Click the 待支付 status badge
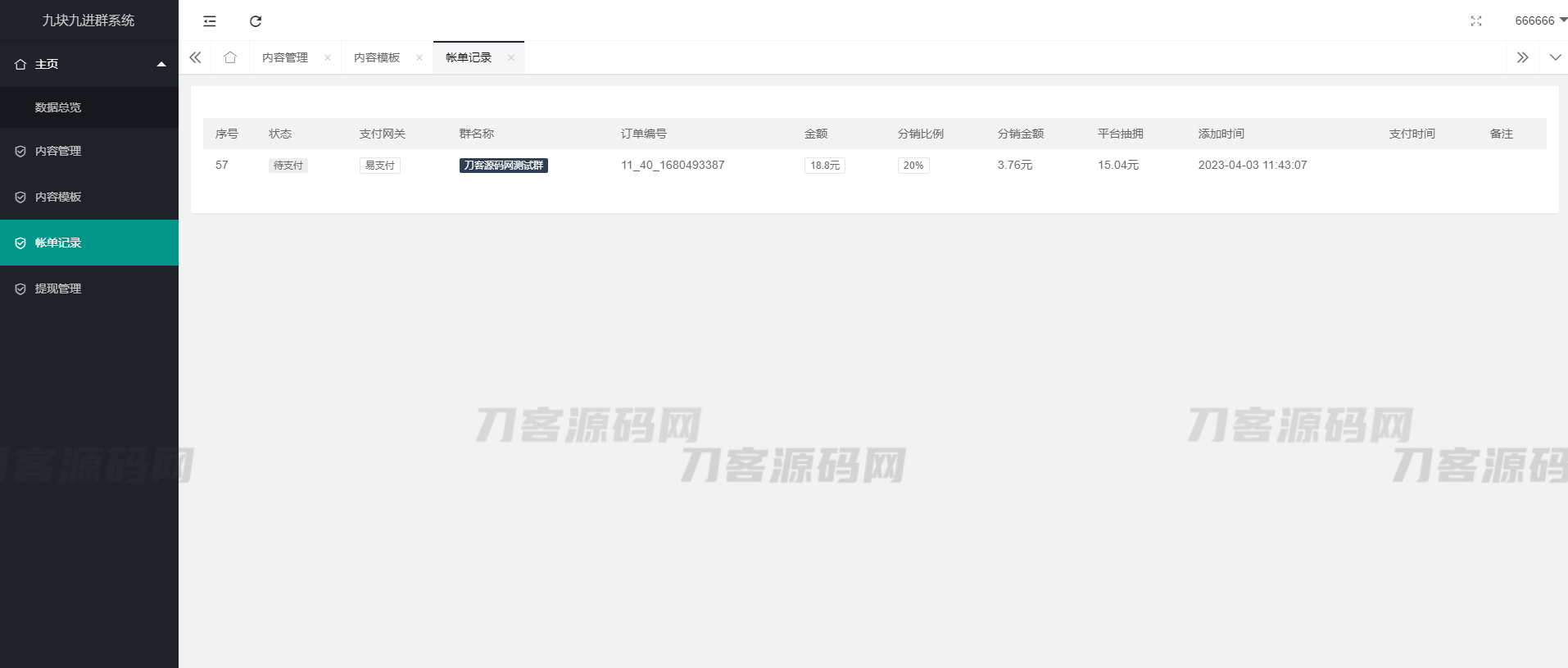 [288, 166]
